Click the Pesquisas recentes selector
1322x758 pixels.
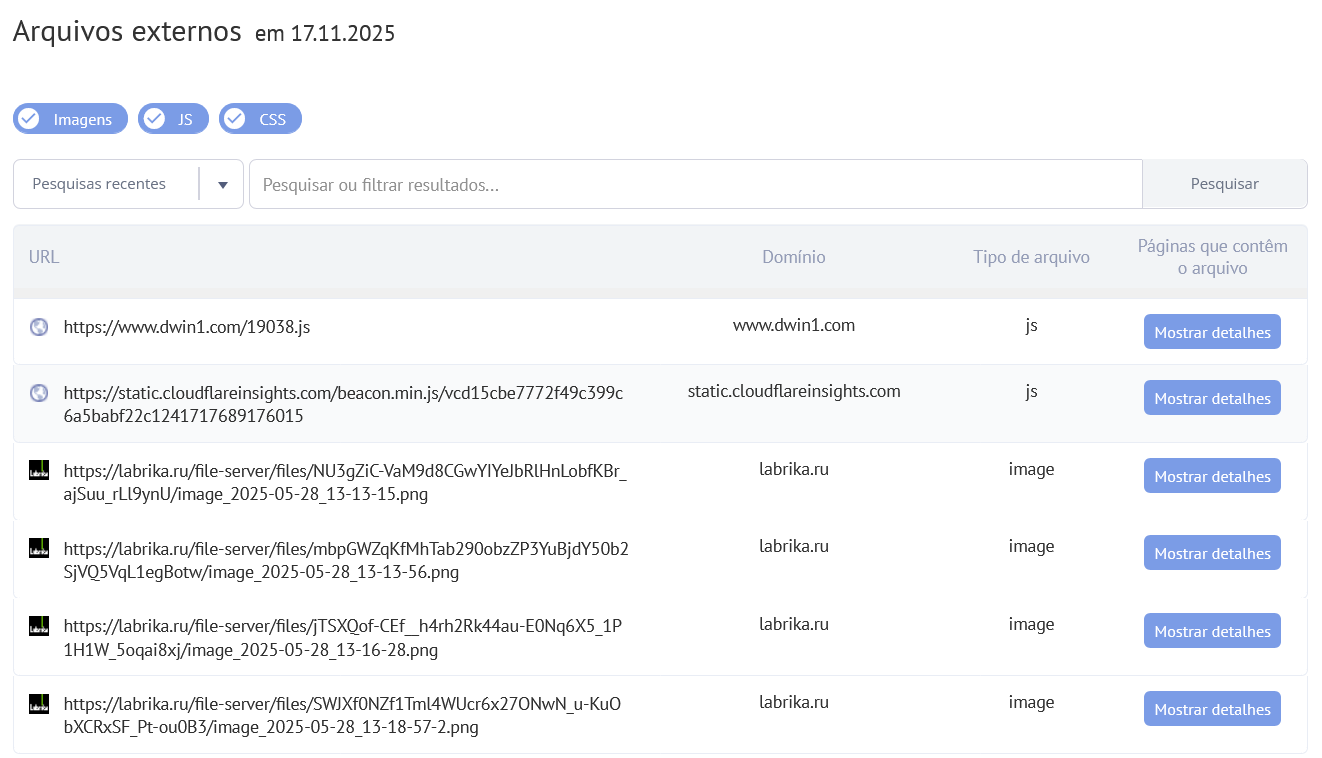point(99,183)
